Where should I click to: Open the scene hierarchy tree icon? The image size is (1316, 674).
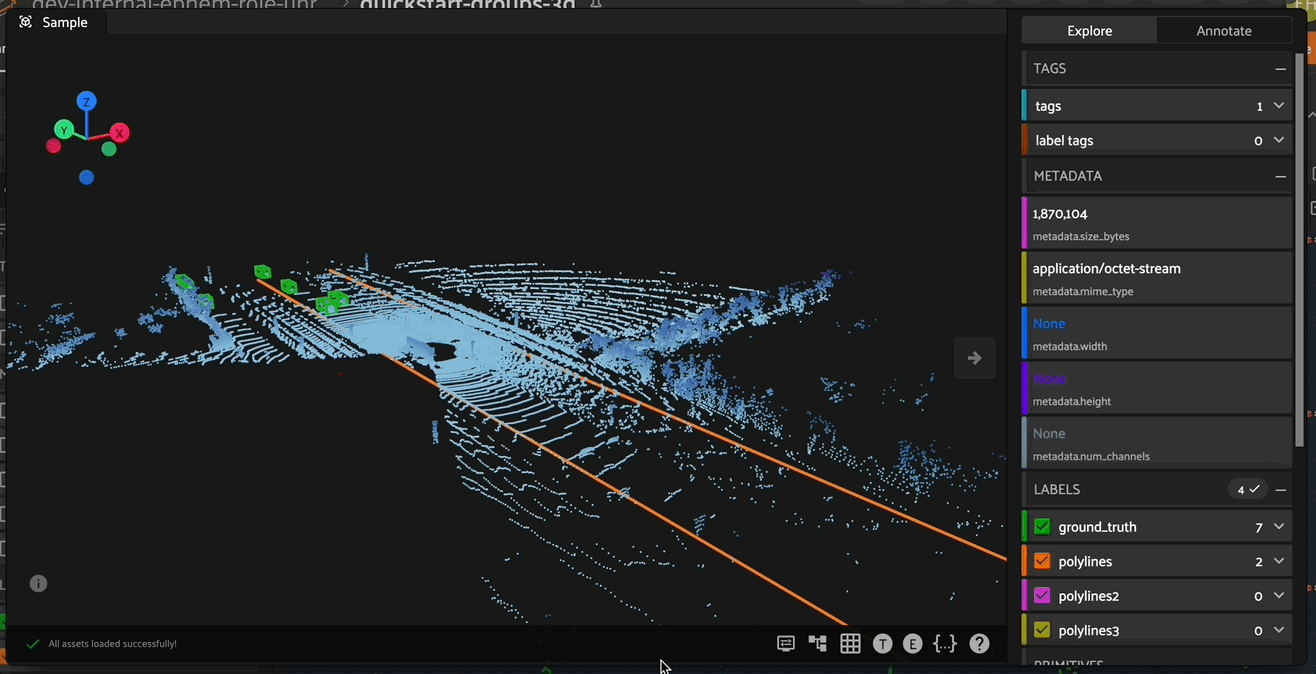[x=818, y=643]
